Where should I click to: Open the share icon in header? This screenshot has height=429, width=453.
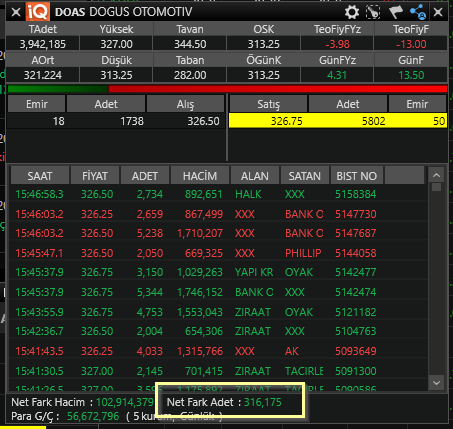[418, 12]
